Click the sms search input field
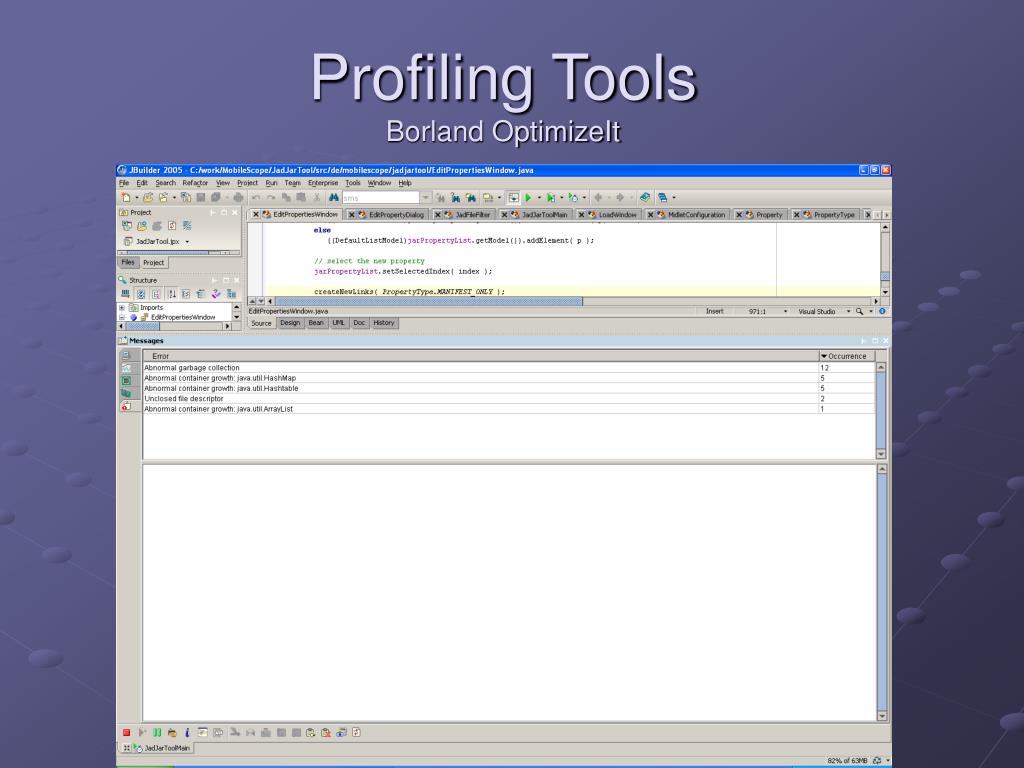This screenshot has width=1024, height=768. [381, 197]
